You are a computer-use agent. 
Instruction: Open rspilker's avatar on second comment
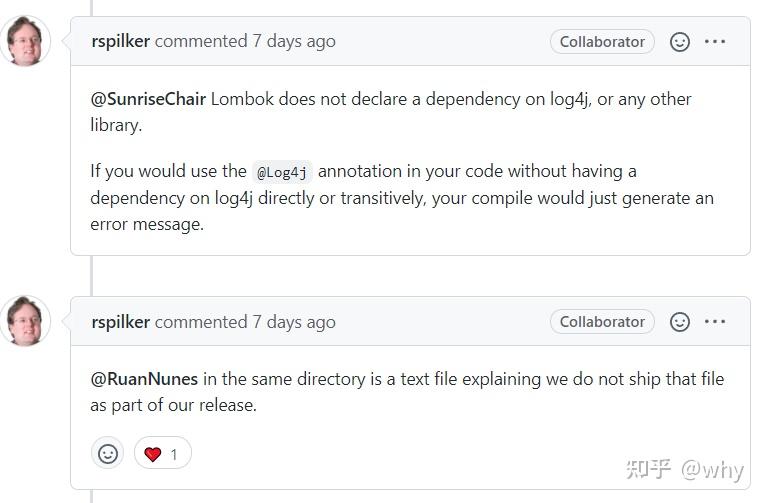pos(26,321)
